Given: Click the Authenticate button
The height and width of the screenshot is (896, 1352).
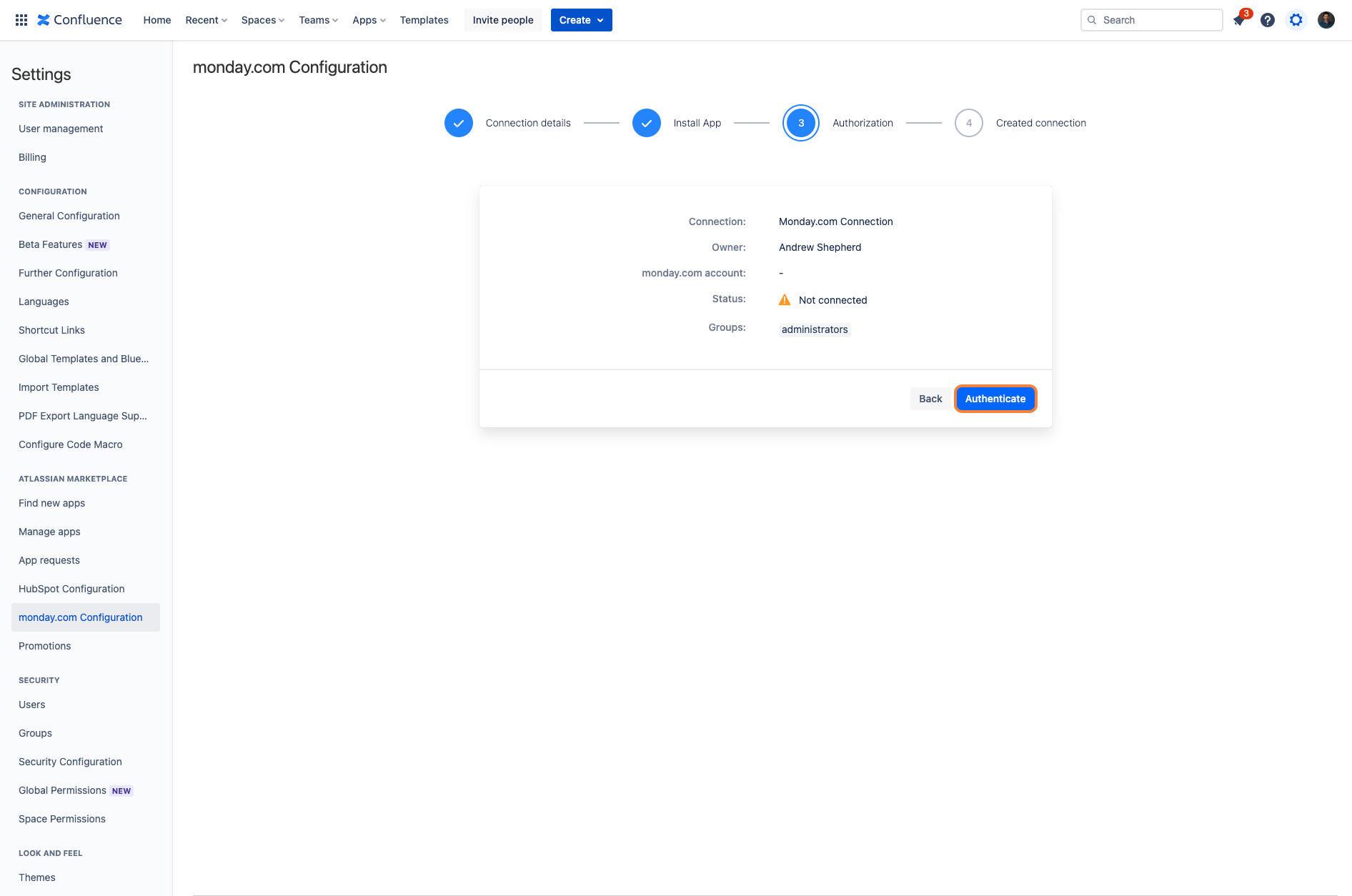Looking at the screenshot, I should tap(995, 399).
